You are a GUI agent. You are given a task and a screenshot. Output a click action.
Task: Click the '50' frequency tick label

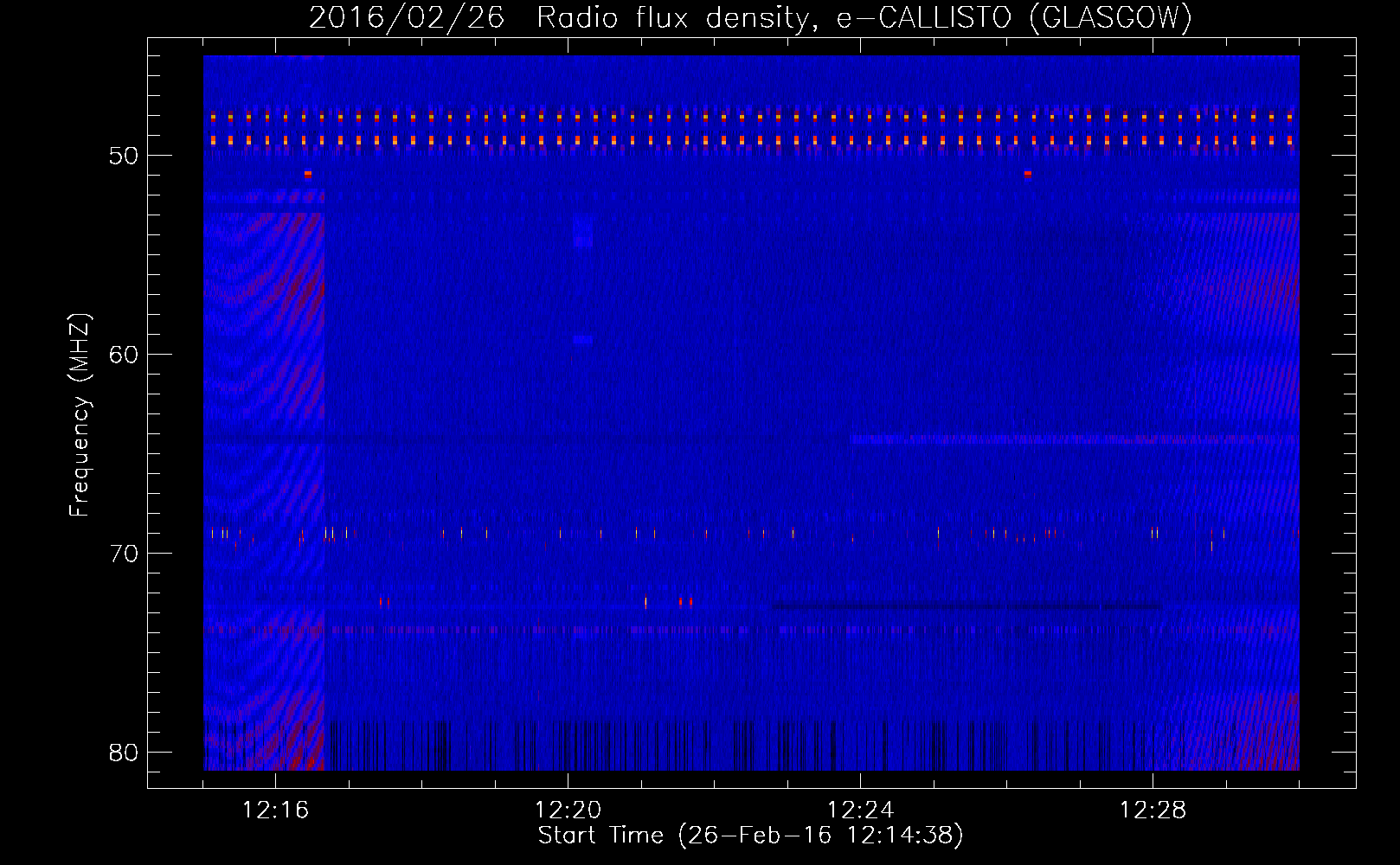pos(124,156)
